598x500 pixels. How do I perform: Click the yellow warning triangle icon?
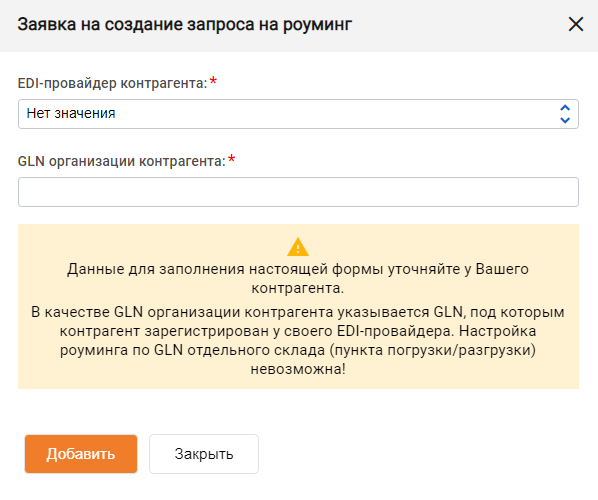pos(298,247)
